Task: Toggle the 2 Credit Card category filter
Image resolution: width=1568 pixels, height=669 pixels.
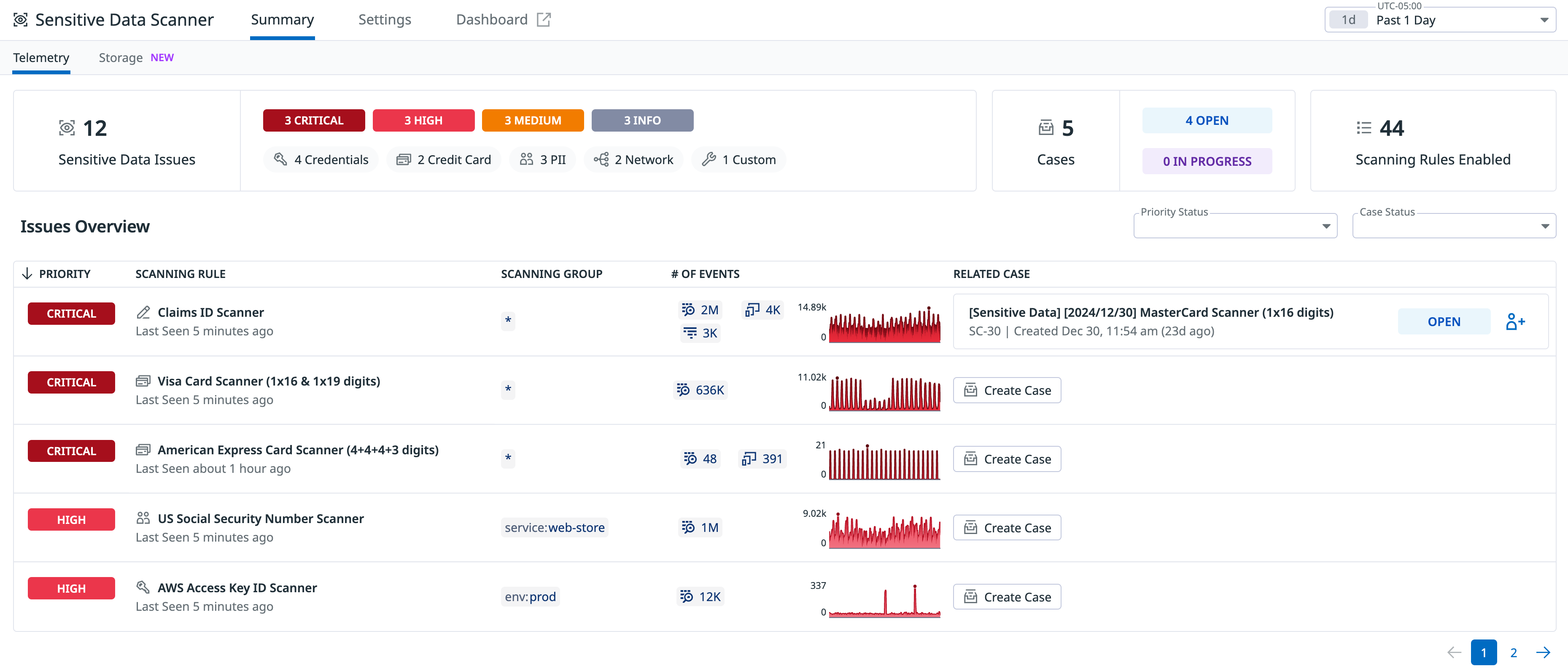Action: 444,159
